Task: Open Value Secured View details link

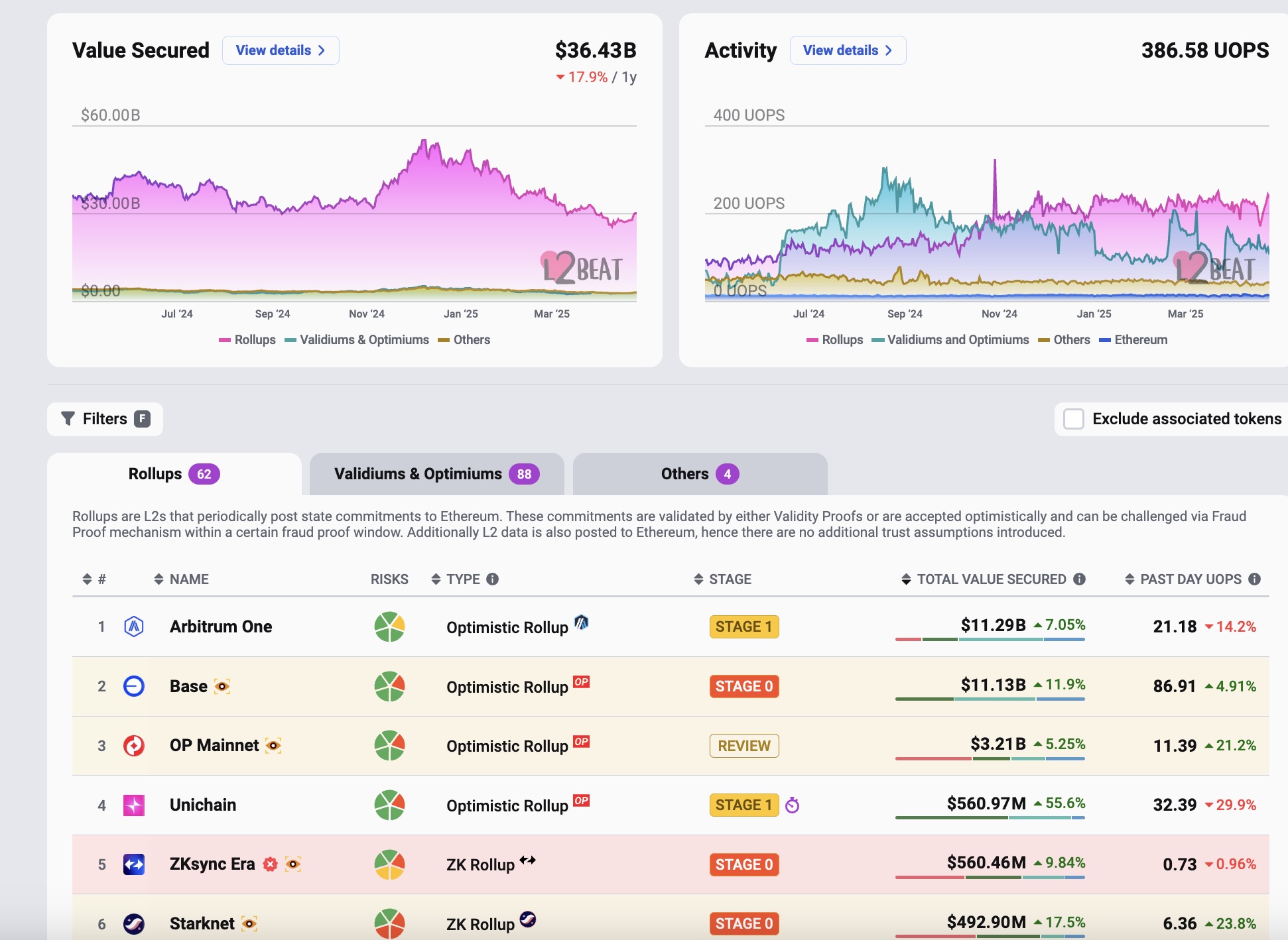Action: 281,50
